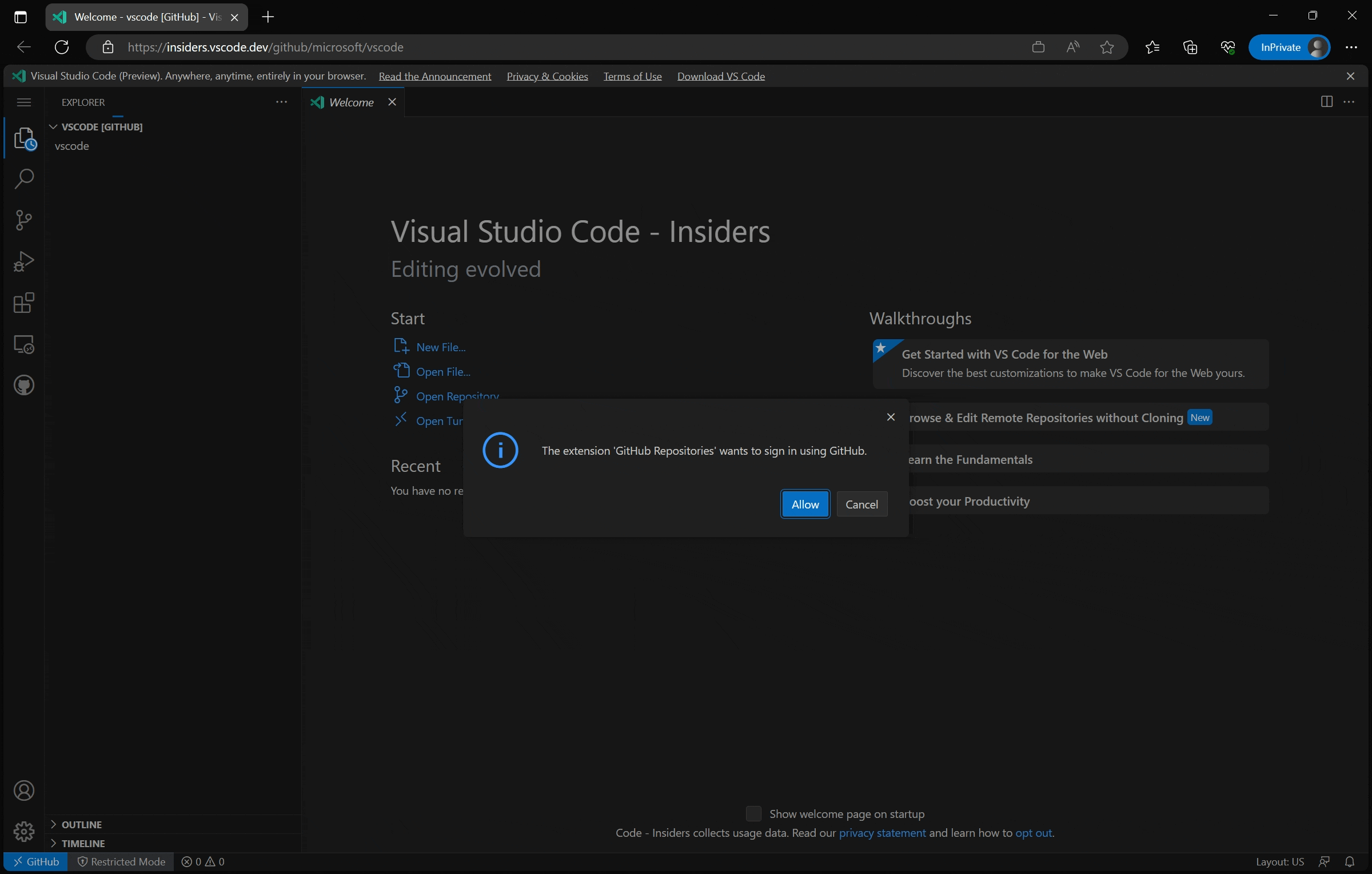Open the Search panel icon
Screen dimensions: 1372x874
click(x=25, y=178)
